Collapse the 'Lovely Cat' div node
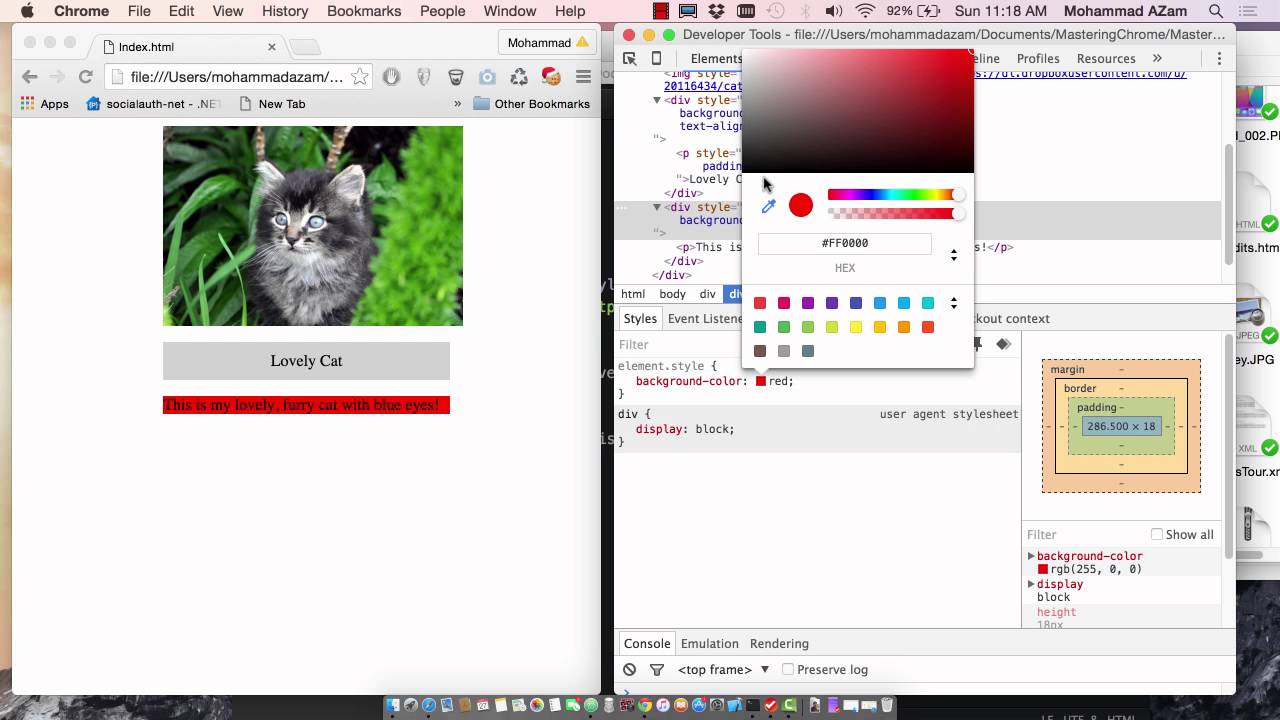The height and width of the screenshot is (720, 1280). (x=657, y=100)
